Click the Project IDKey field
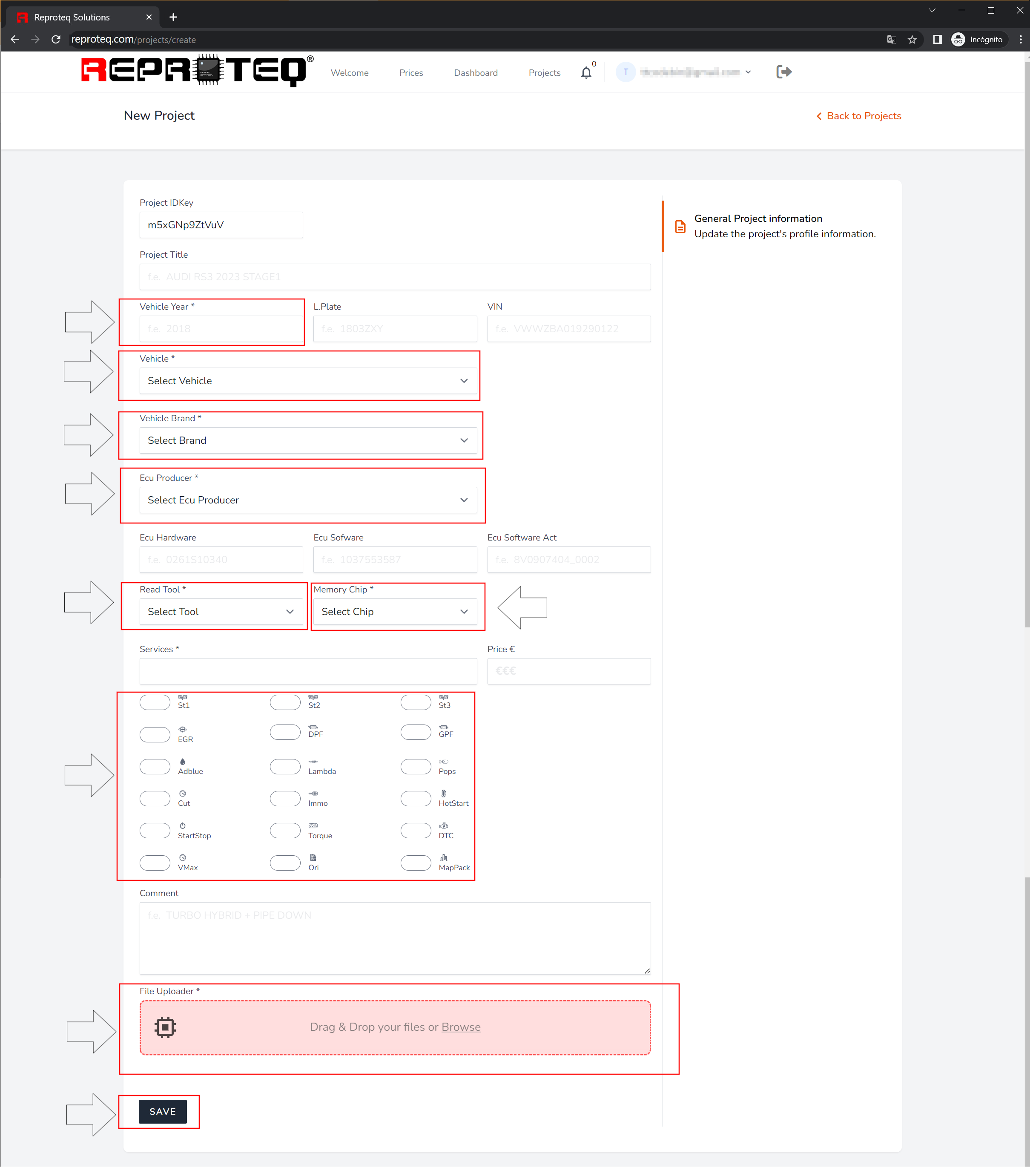 (221, 225)
